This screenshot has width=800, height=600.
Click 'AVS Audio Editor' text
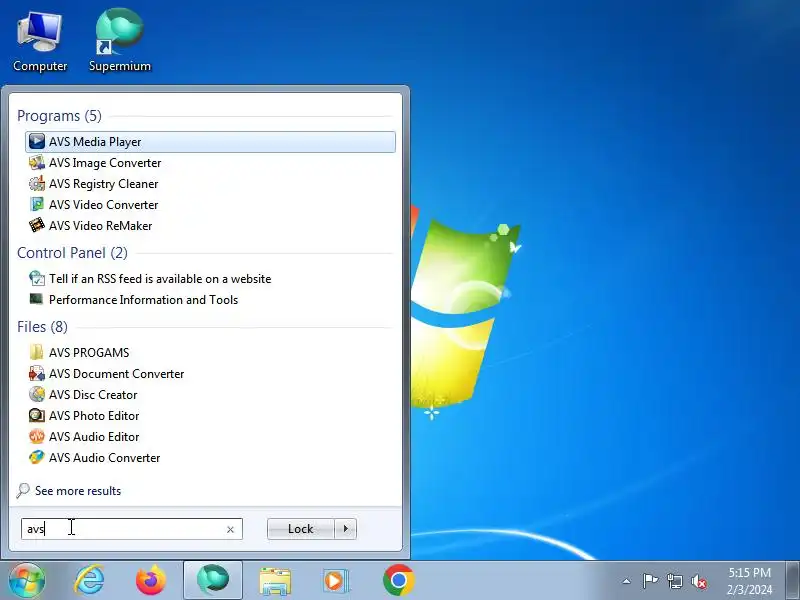tap(94, 437)
